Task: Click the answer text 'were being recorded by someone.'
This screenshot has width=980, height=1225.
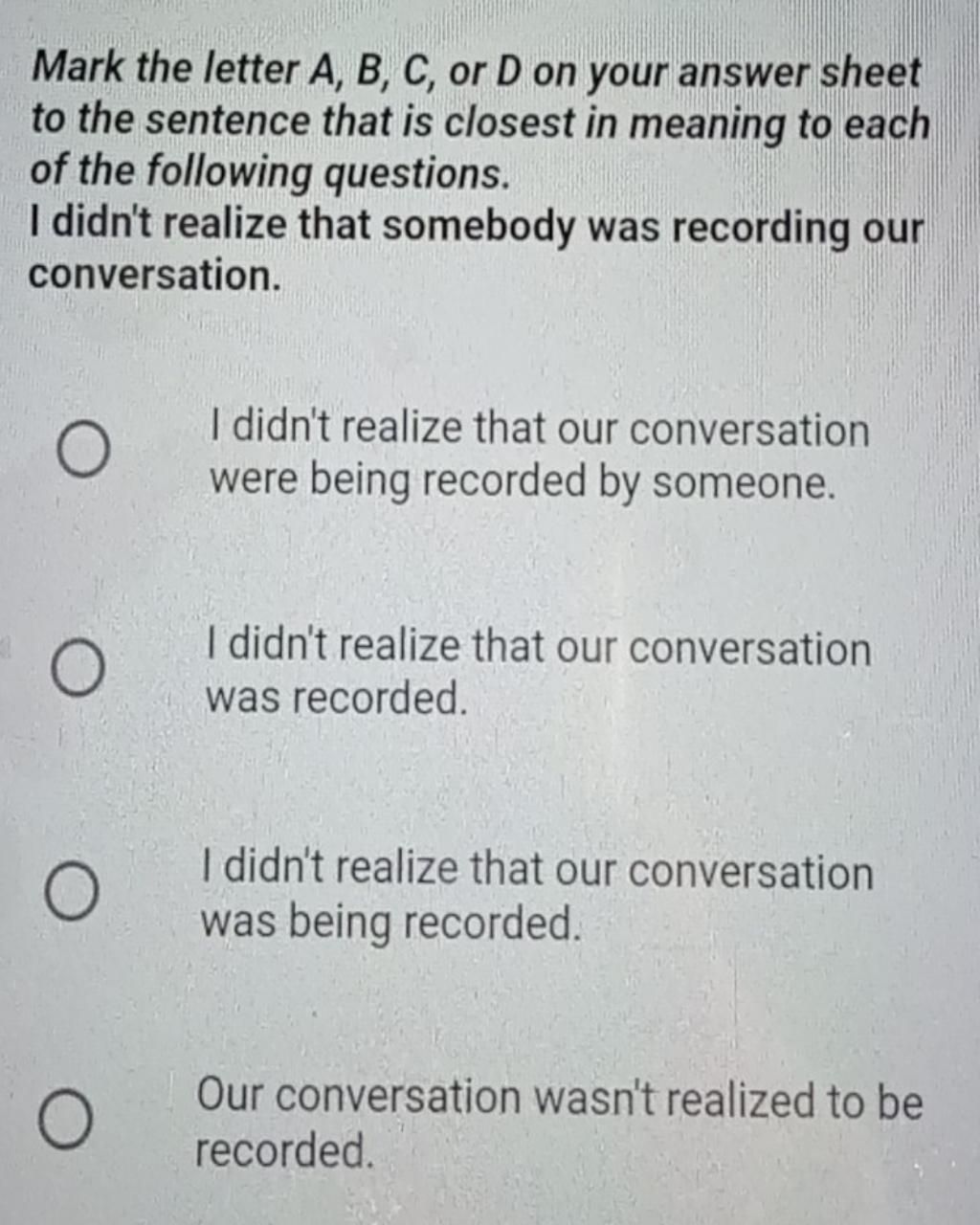Action: [x=523, y=480]
